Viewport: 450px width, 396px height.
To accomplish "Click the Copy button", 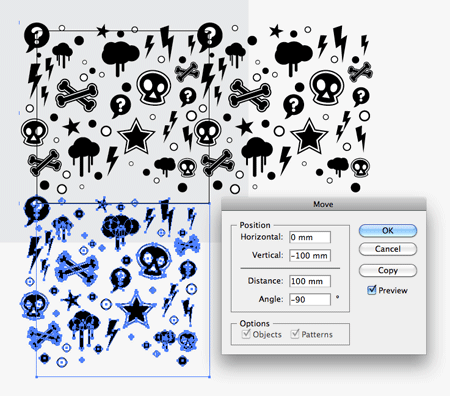I will coord(388,270).
